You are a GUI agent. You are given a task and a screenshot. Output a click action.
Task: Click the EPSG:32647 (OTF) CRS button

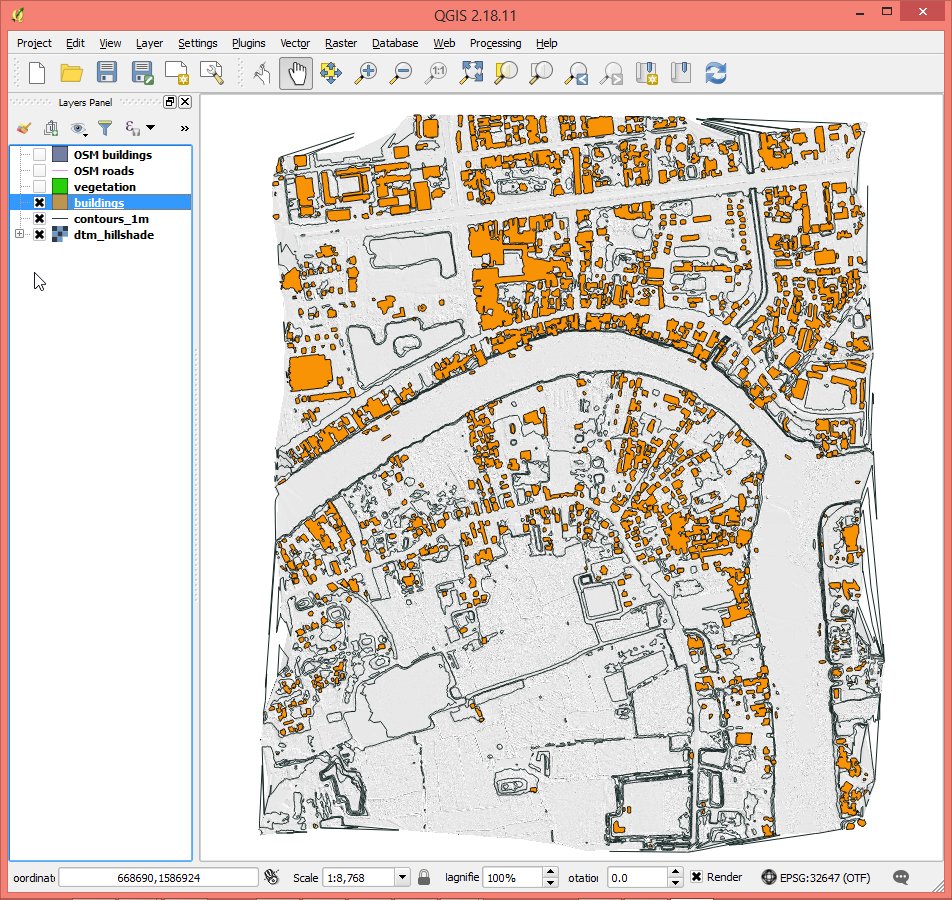(x=816, y=877)
